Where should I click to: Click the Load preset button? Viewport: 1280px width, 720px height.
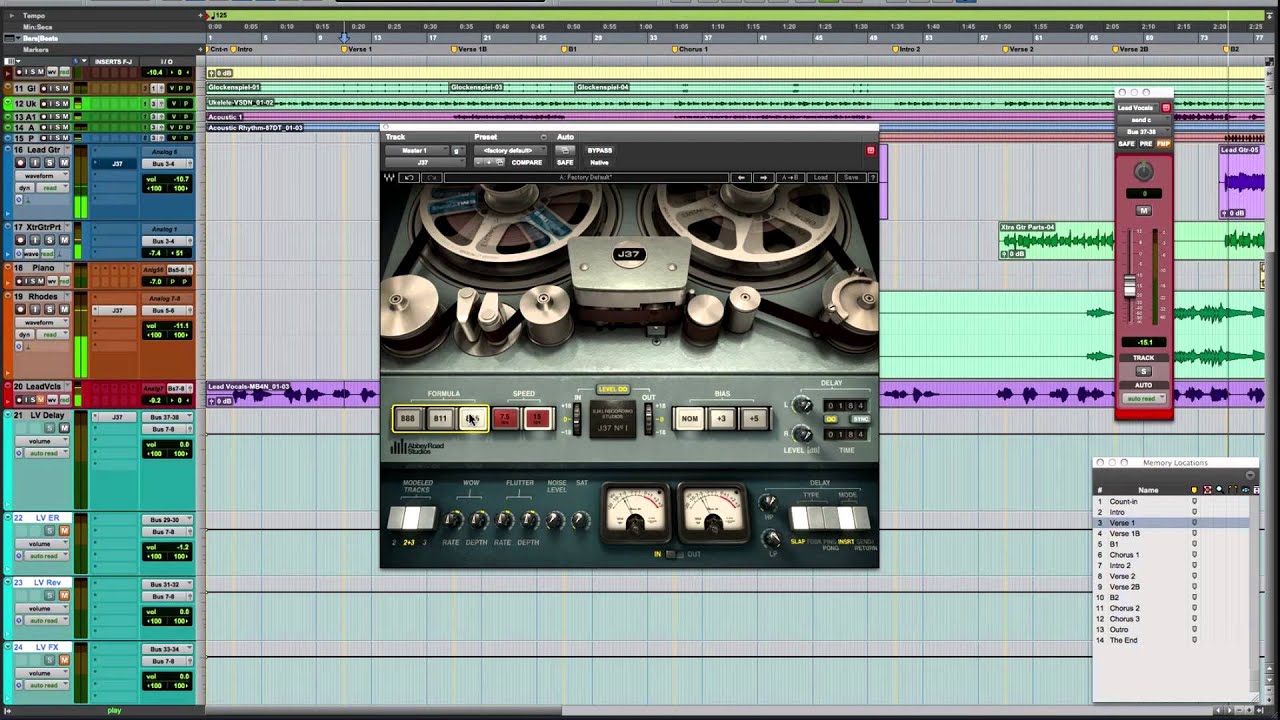pos(820,178)
